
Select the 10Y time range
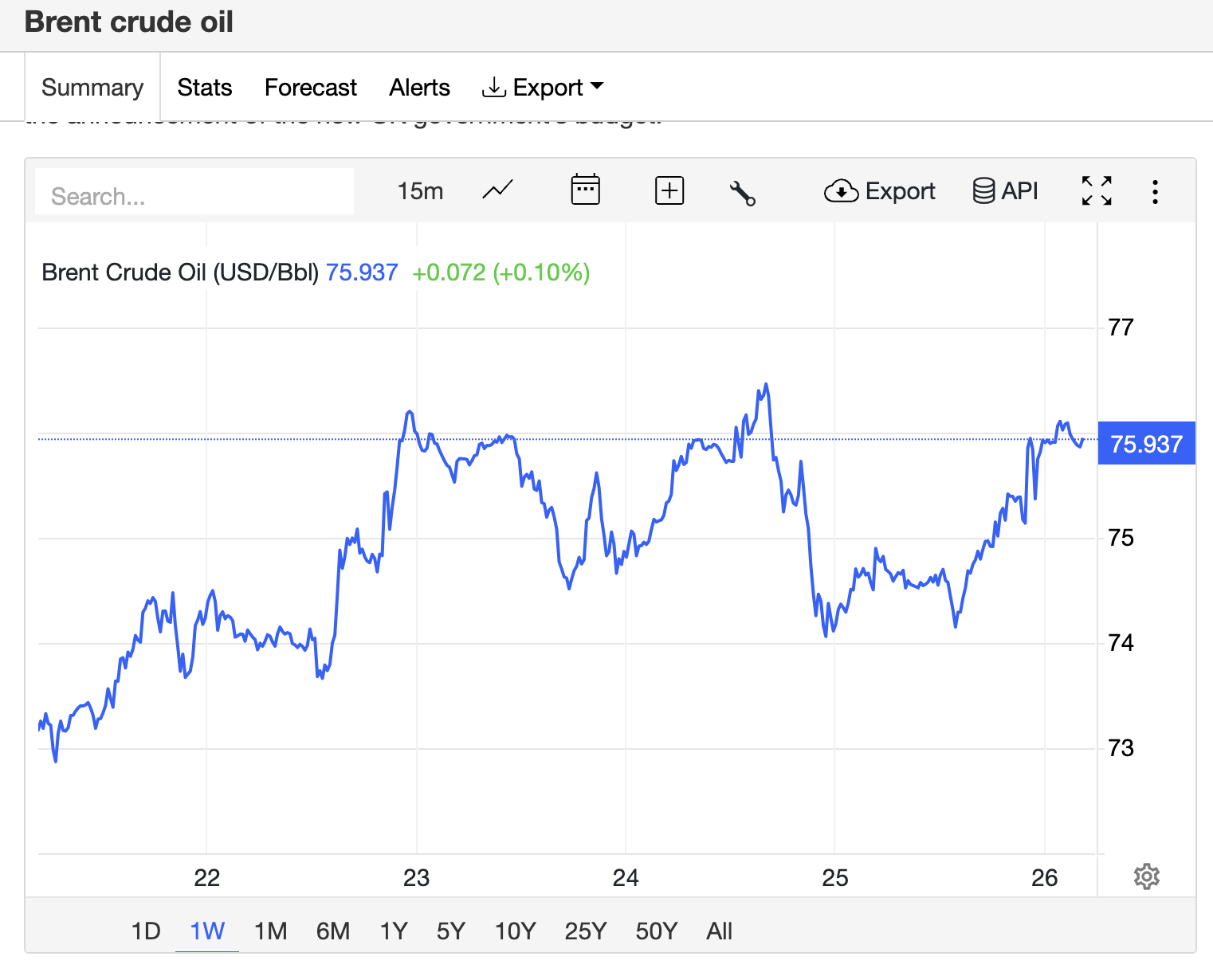(x=516, y=931)
